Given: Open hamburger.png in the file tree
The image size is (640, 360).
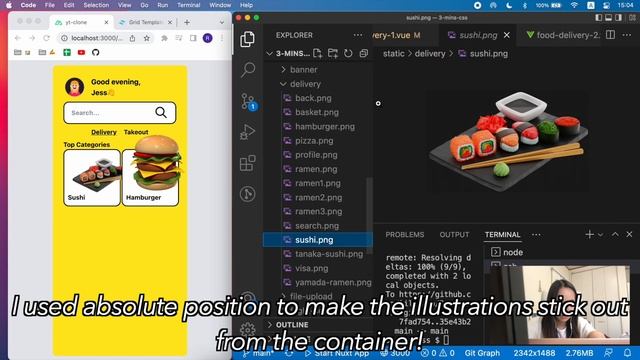Looking at the screenshot, I should (324, 127).
